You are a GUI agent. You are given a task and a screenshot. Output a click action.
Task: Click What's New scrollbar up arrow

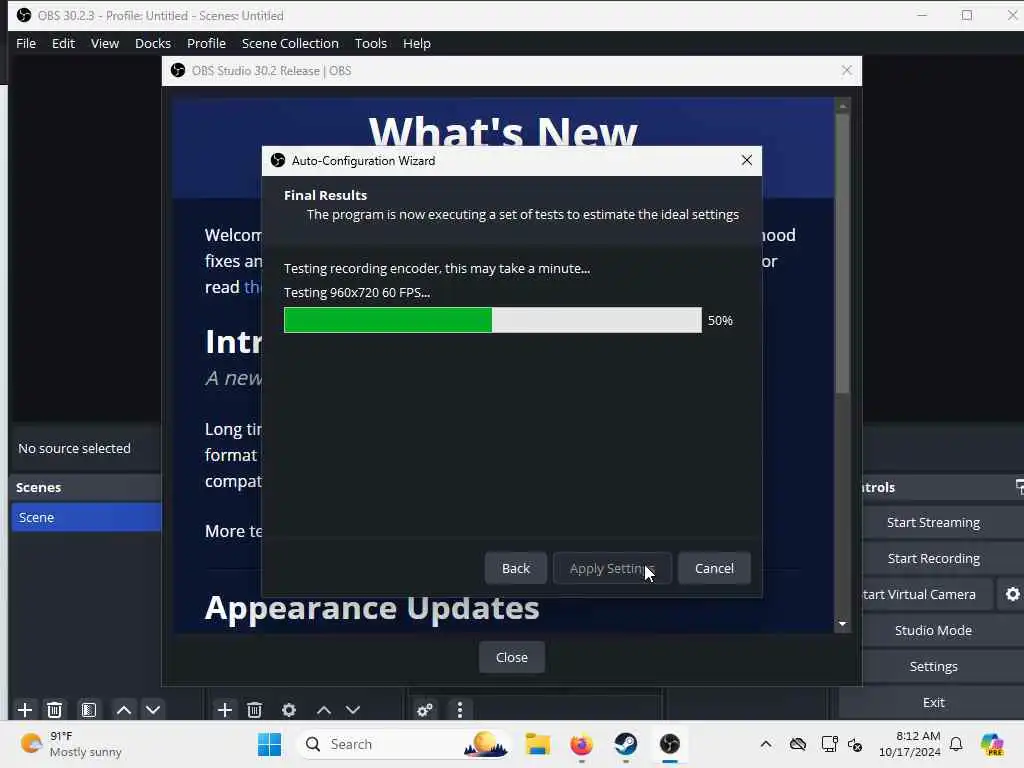coord(842,105)
